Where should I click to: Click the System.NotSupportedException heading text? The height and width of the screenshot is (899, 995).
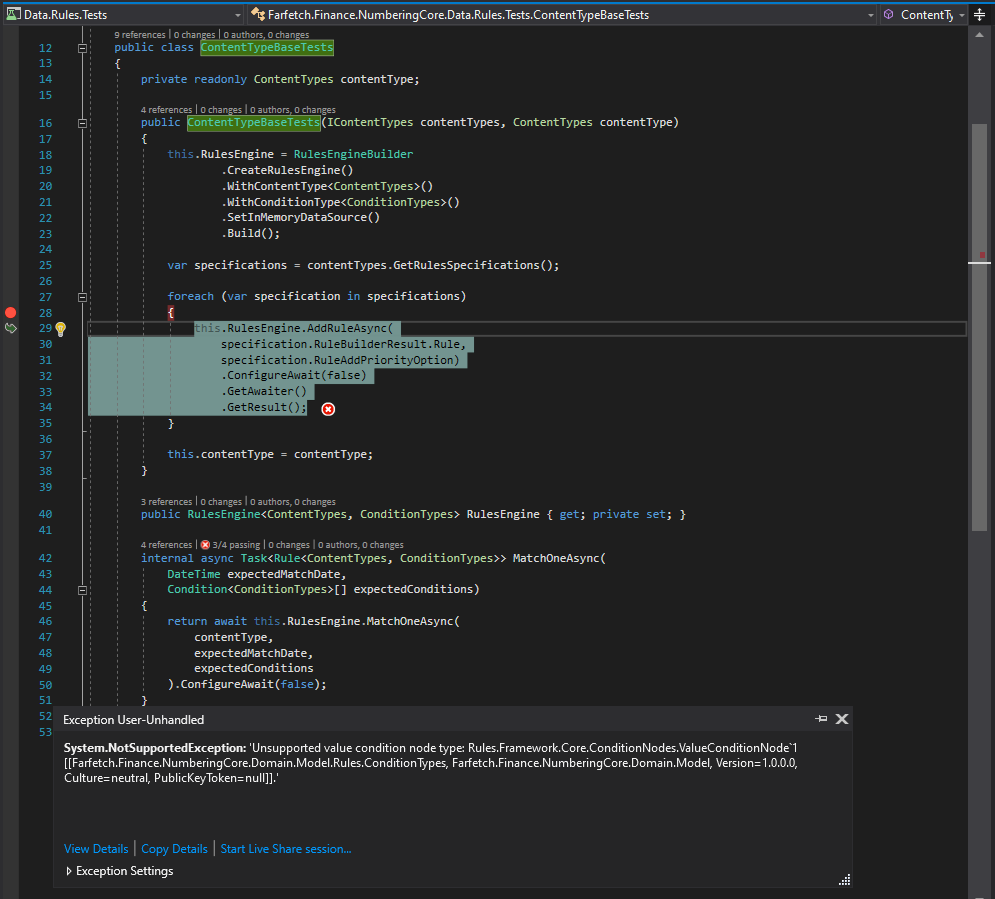[155, 748]
